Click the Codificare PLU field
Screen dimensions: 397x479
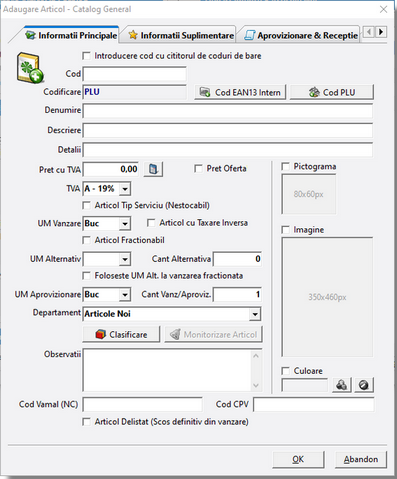[135, 92]
